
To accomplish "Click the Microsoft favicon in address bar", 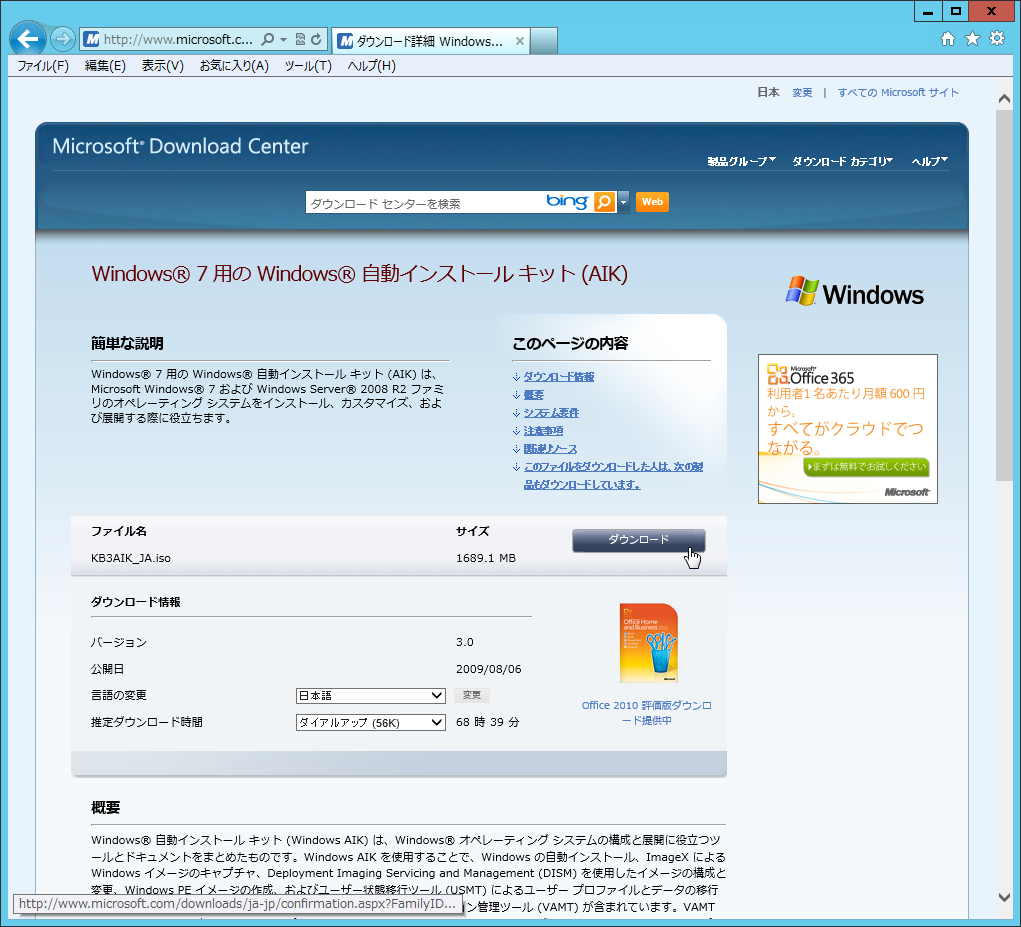I will [92, 39].
